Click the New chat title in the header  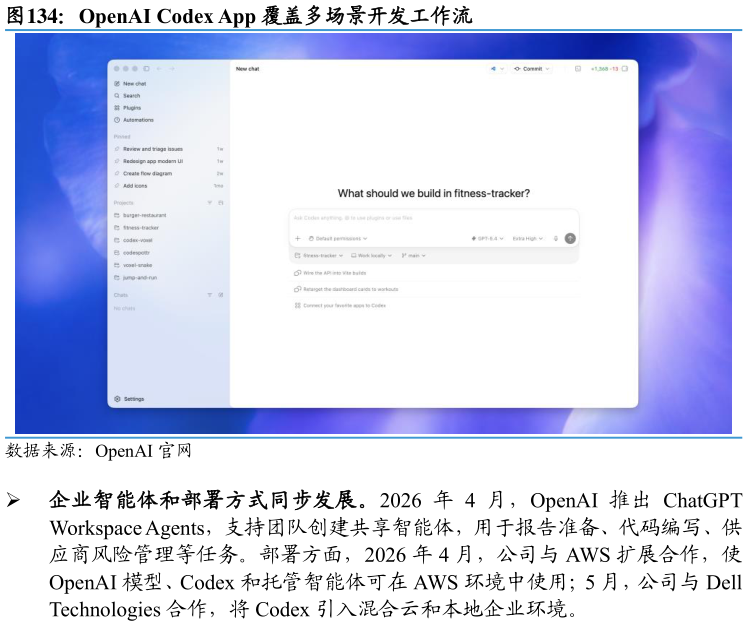coord(248,69)
